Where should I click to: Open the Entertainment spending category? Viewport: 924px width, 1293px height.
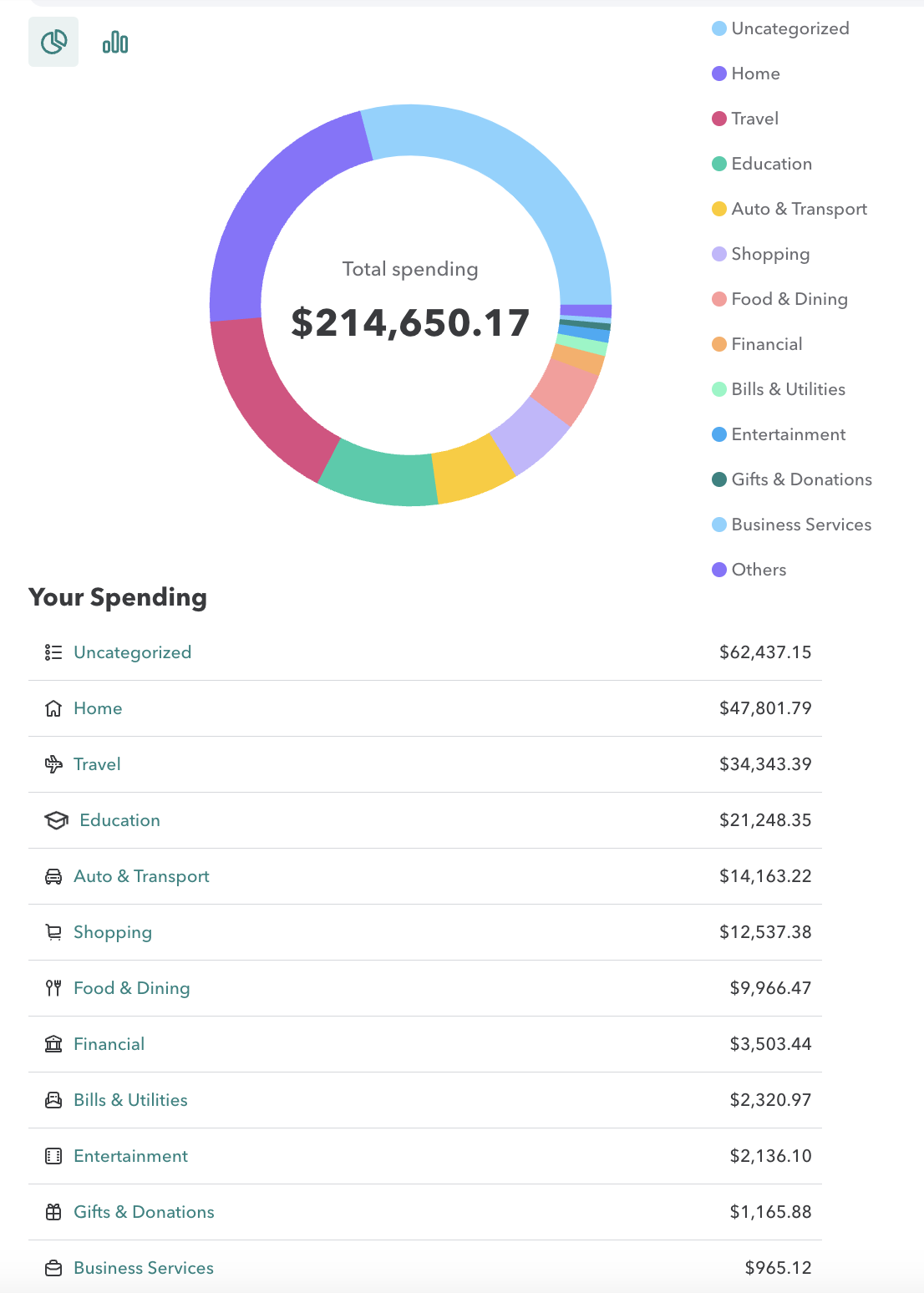pyautogui.click(x=130, y=1156)
